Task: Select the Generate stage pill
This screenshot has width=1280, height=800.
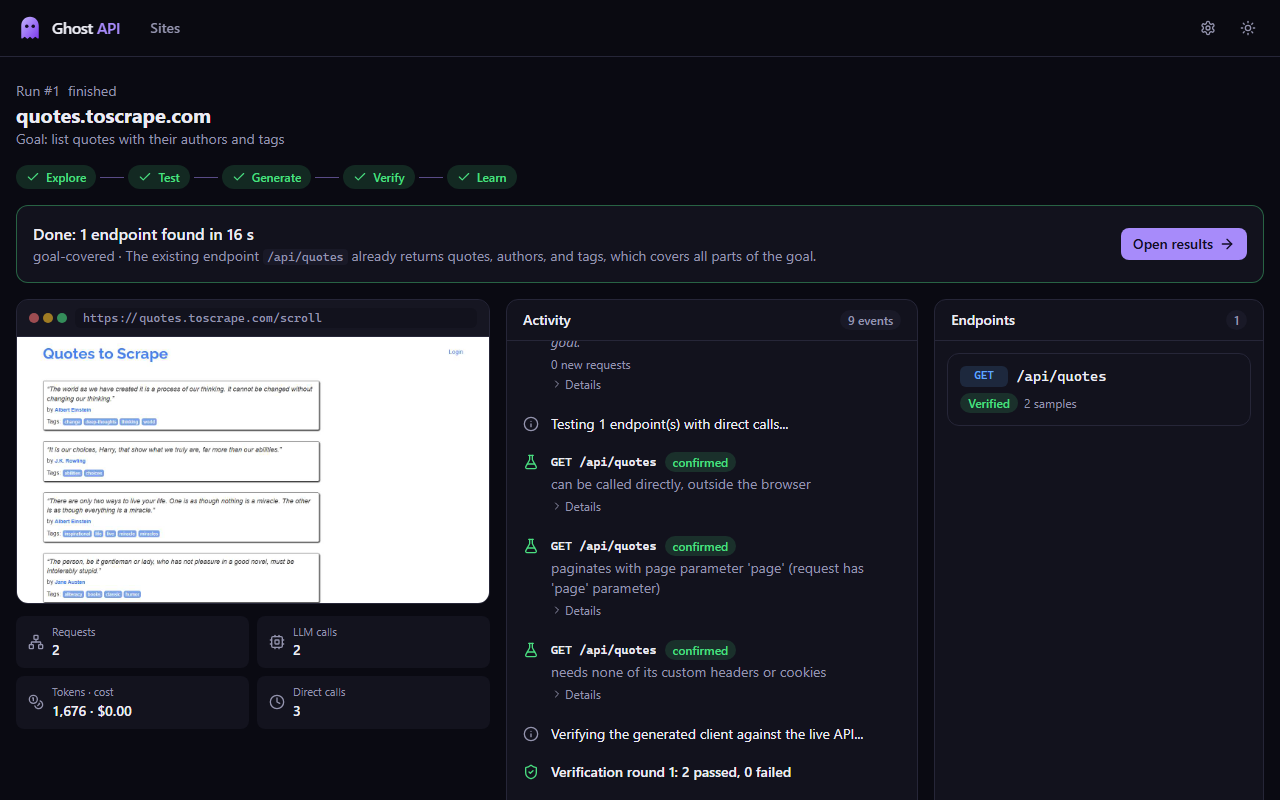Action: pos(266,177)
